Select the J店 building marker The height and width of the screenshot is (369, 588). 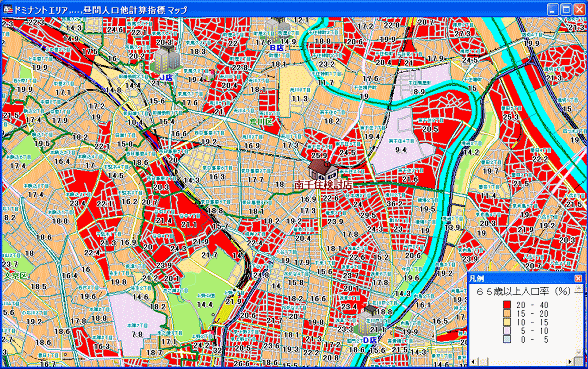166,60
